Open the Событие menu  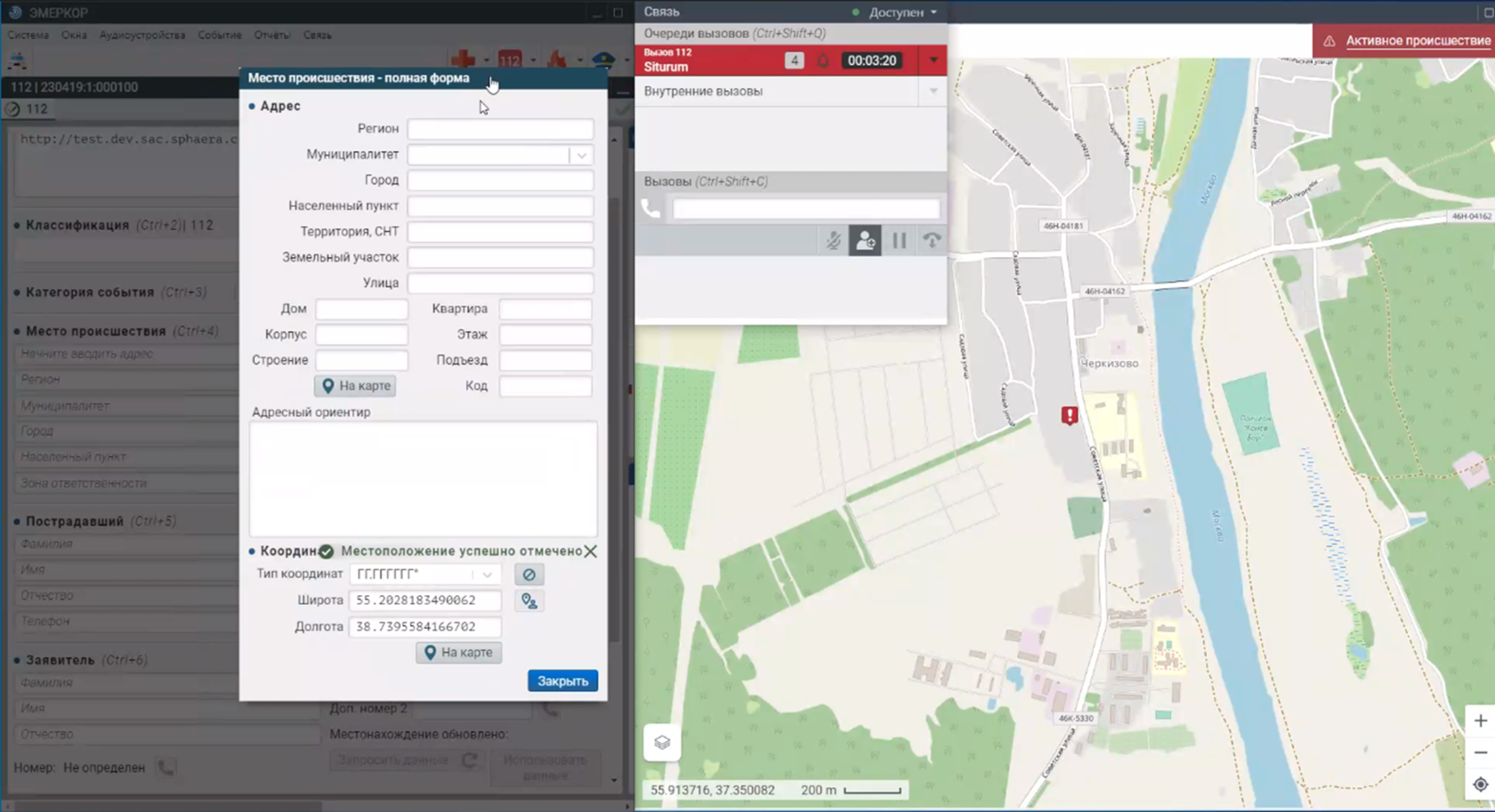[220, 36]
